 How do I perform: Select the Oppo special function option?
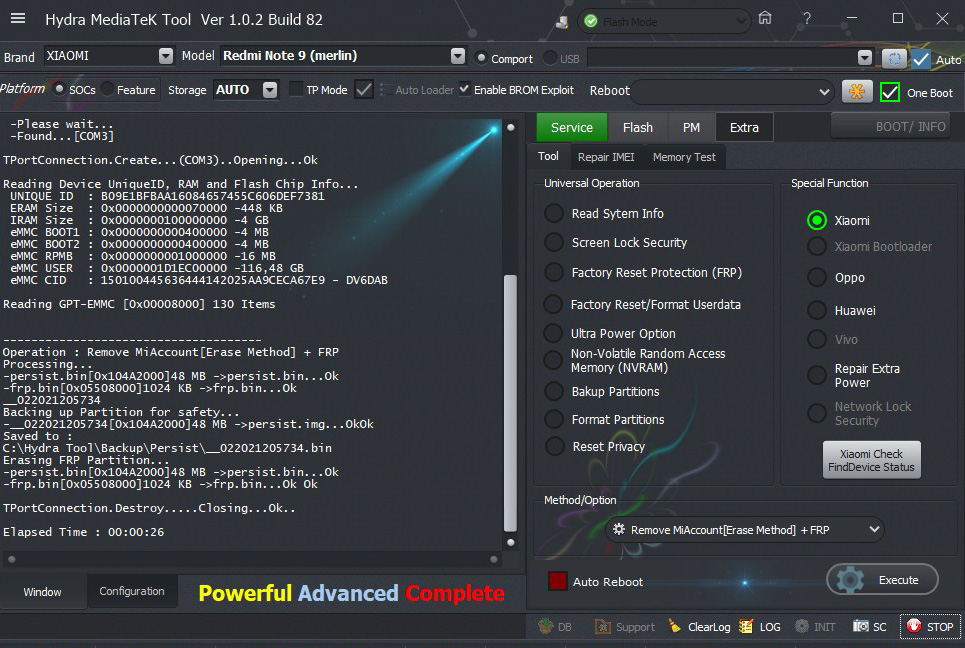(817, 277)
